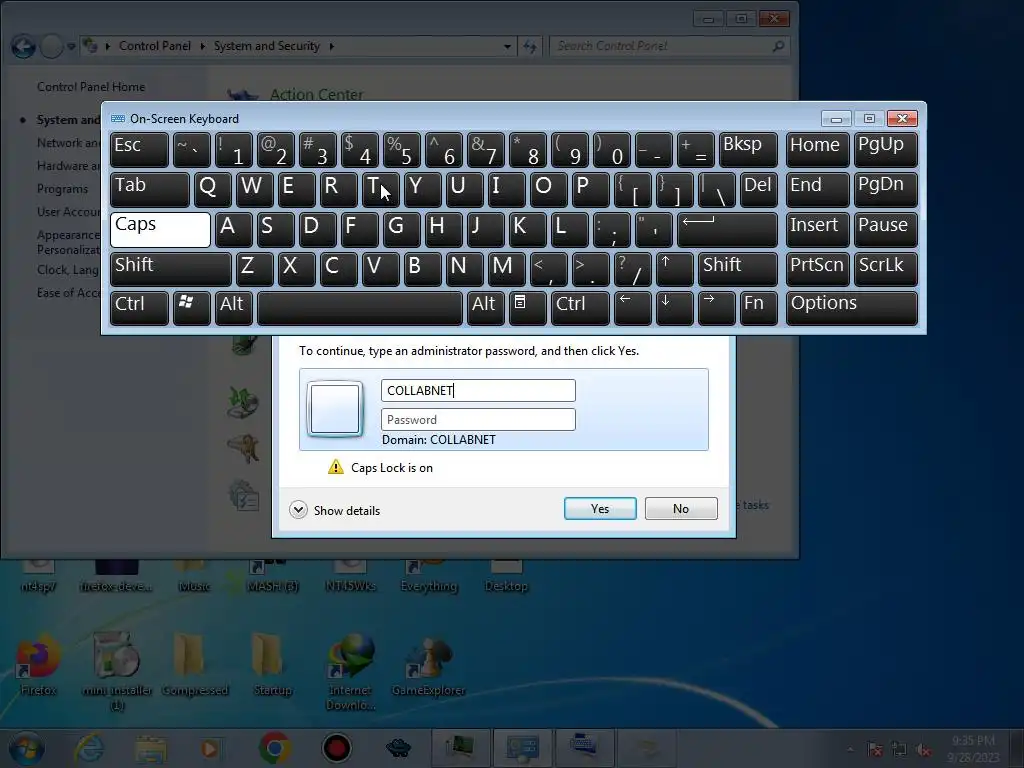Tap the PrtScn key
Screen dimensions: 1024x768
coord(818,269)
